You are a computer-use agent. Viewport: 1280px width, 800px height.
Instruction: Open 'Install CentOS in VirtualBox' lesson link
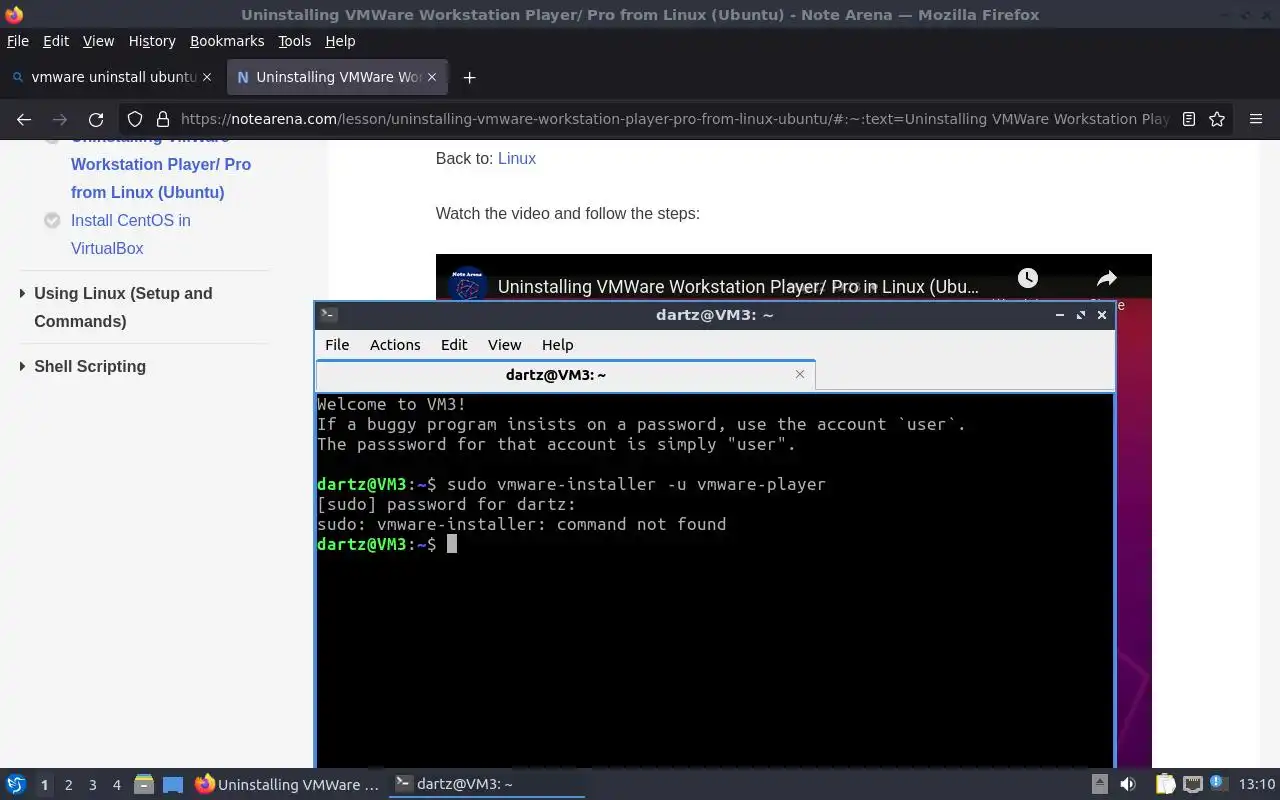(131, 234)
